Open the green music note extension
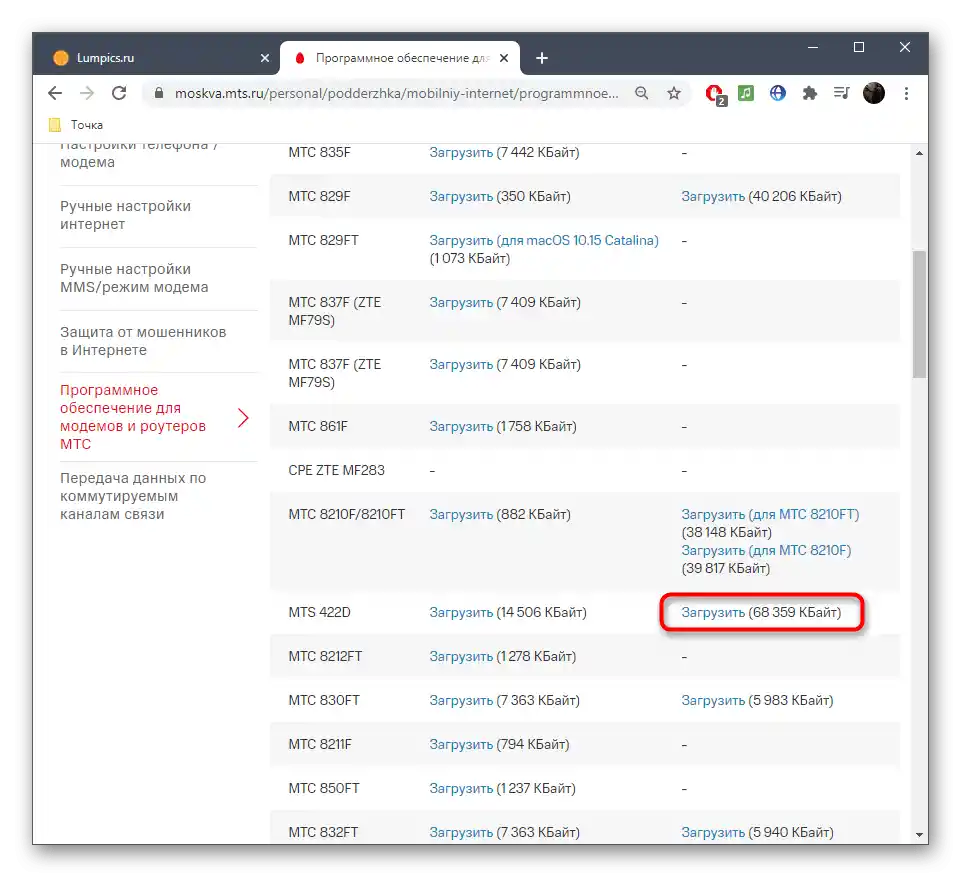This screenshot has height=877, width=961. pos(746,93)
